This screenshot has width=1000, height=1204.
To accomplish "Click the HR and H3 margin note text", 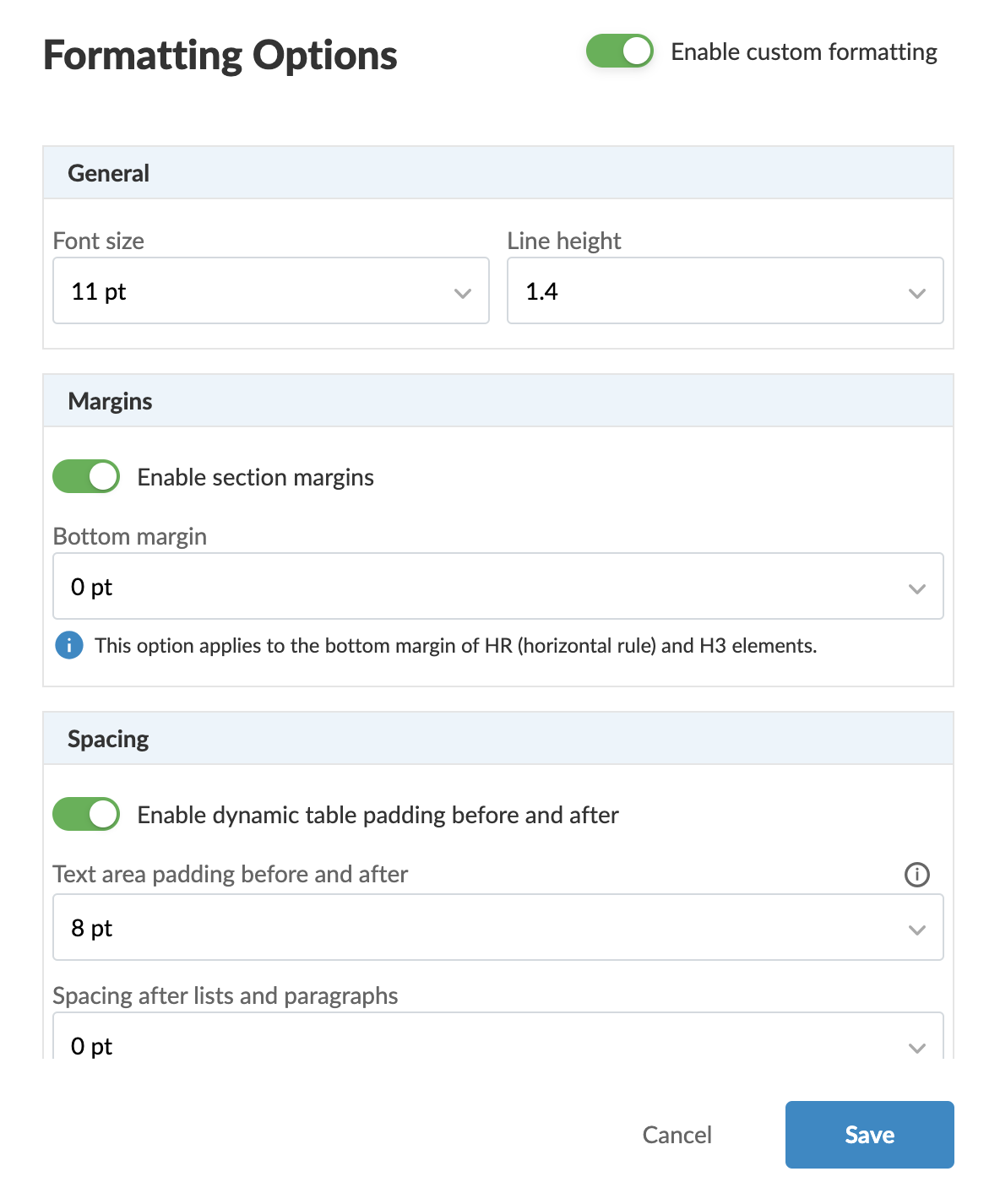I will [x=455, y=646].
